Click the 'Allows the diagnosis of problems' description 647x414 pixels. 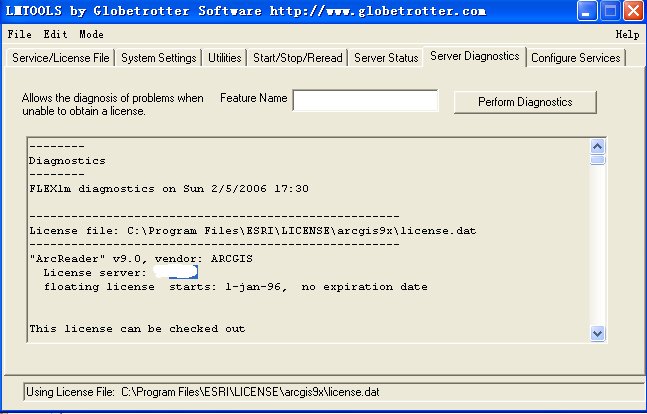point(113,104)
